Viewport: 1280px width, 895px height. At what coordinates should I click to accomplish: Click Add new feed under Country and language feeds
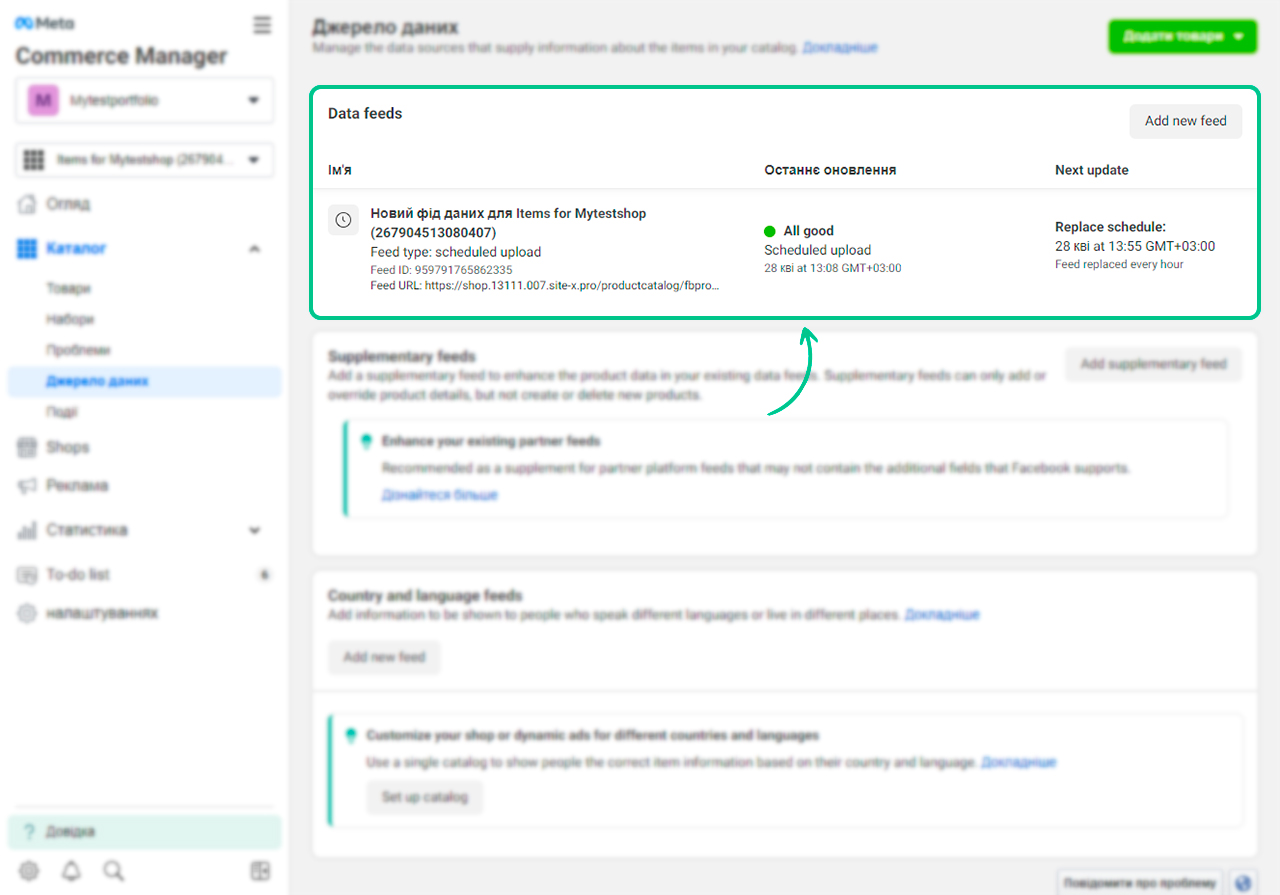click(384, 657)
